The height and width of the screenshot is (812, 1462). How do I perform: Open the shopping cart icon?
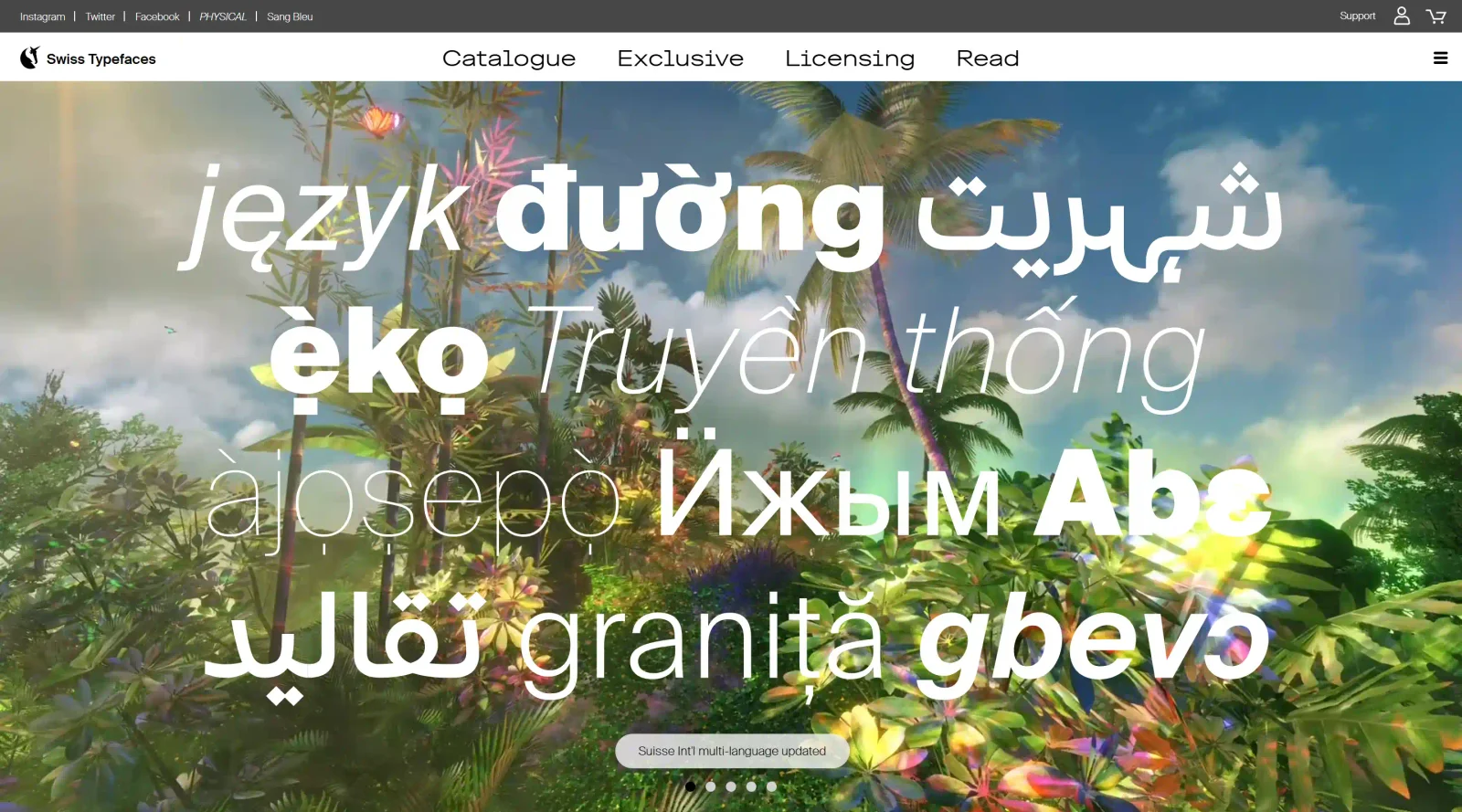[x=1436, y=16]
